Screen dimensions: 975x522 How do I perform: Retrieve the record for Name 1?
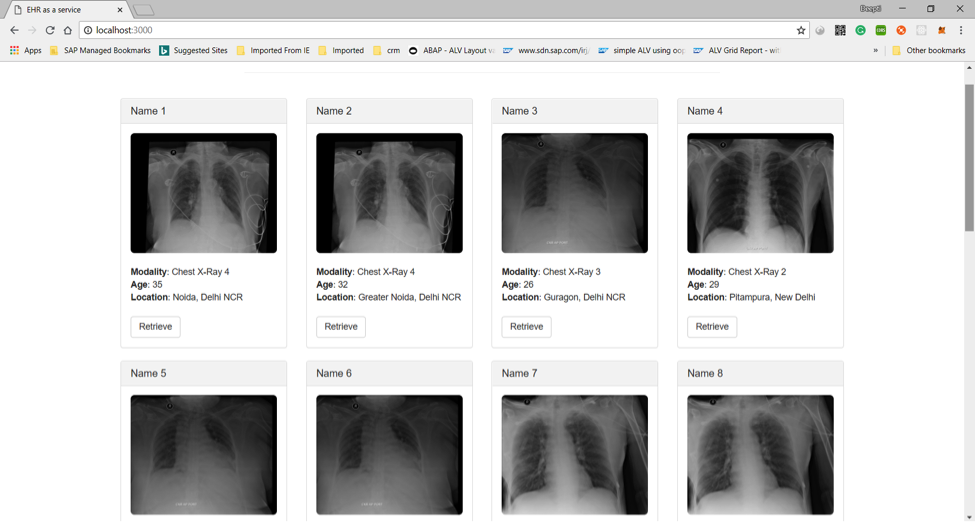155,327
